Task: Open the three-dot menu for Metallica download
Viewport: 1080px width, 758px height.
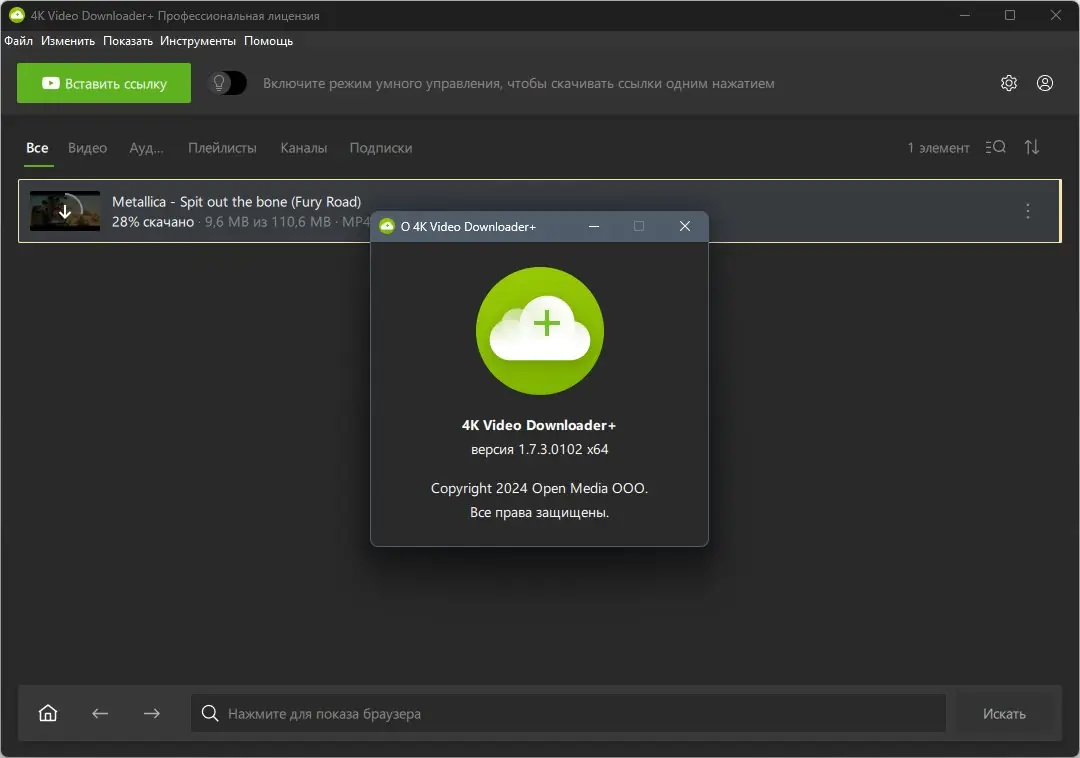Action: [x=1027, y=211]
